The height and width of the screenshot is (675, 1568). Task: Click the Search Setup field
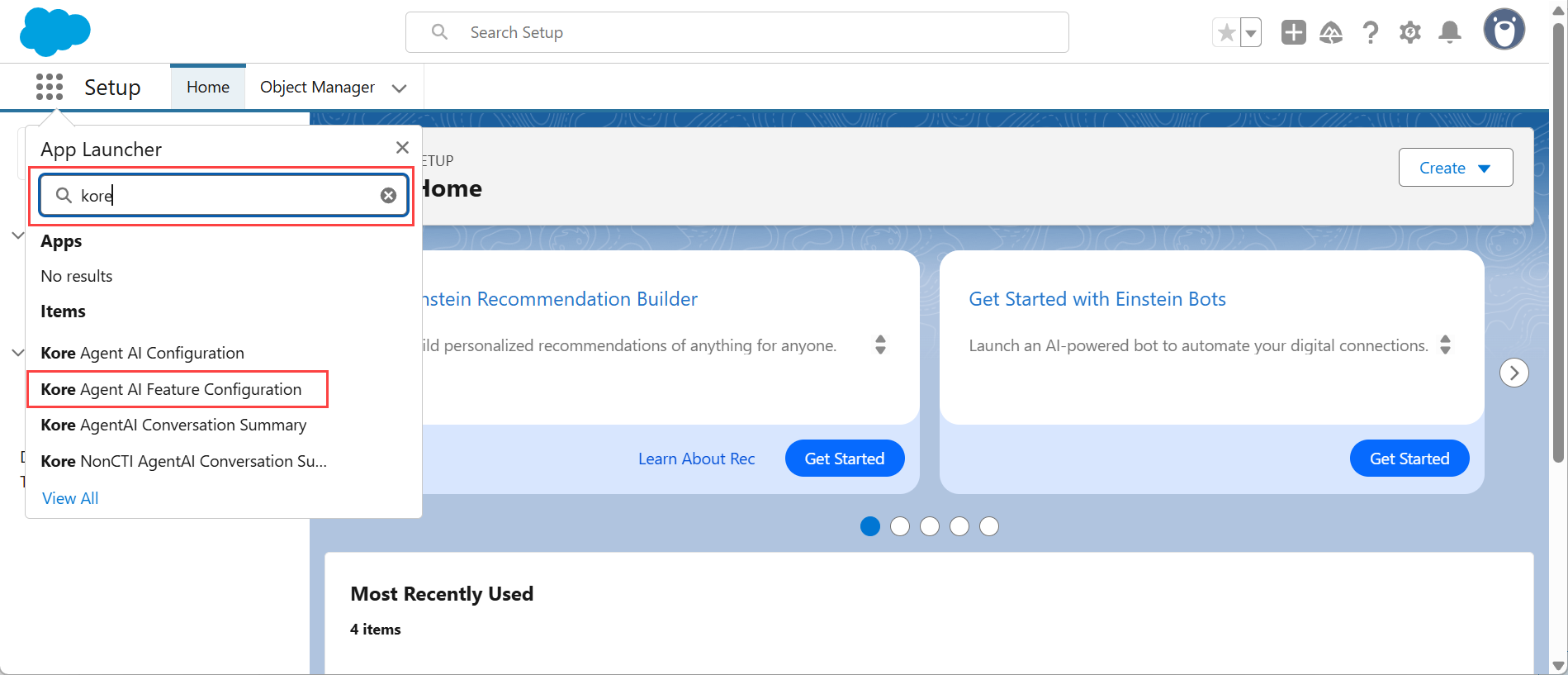pos(737,32)
